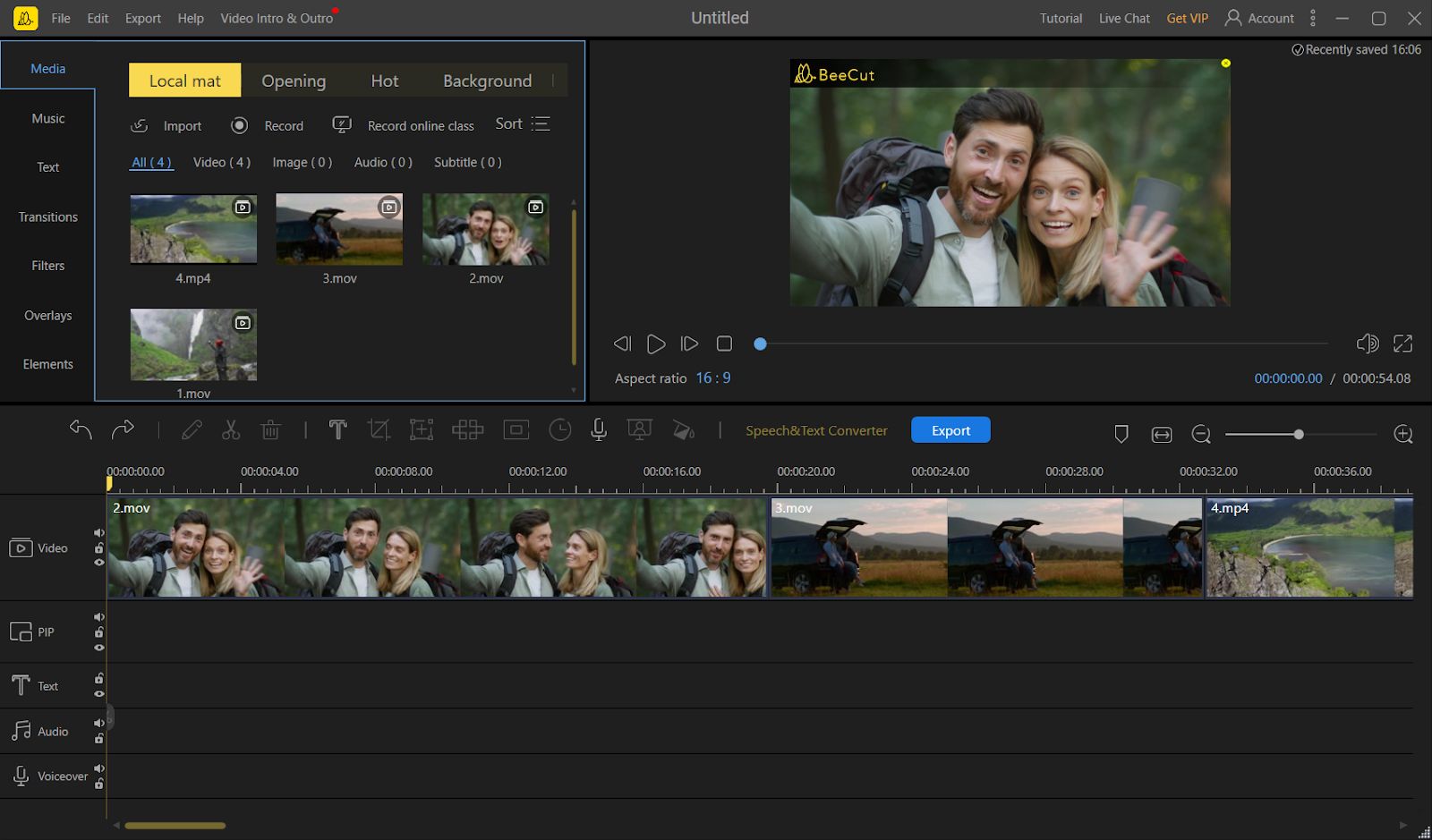Image resolution: width=1432 pixels, height=840 pixels.
Task: Filter media by Video (4)
Action: tap(222, 162)
